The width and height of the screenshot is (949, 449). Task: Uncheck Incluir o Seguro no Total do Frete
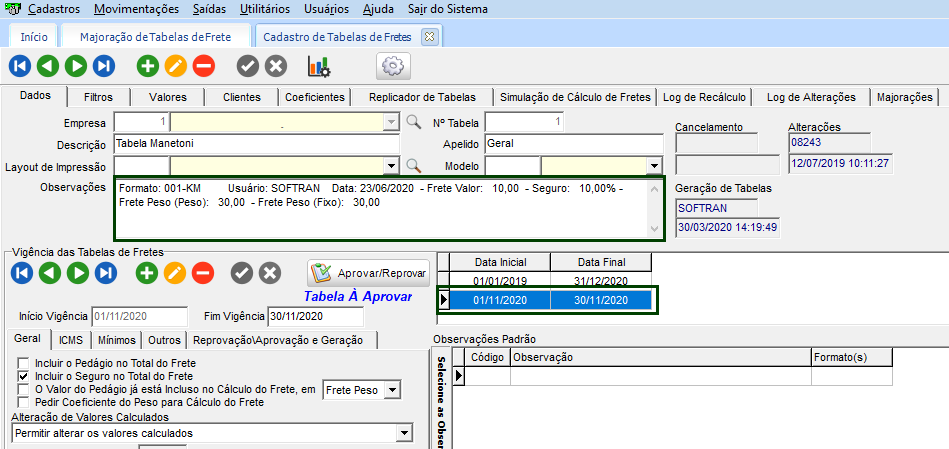point(22,376)
